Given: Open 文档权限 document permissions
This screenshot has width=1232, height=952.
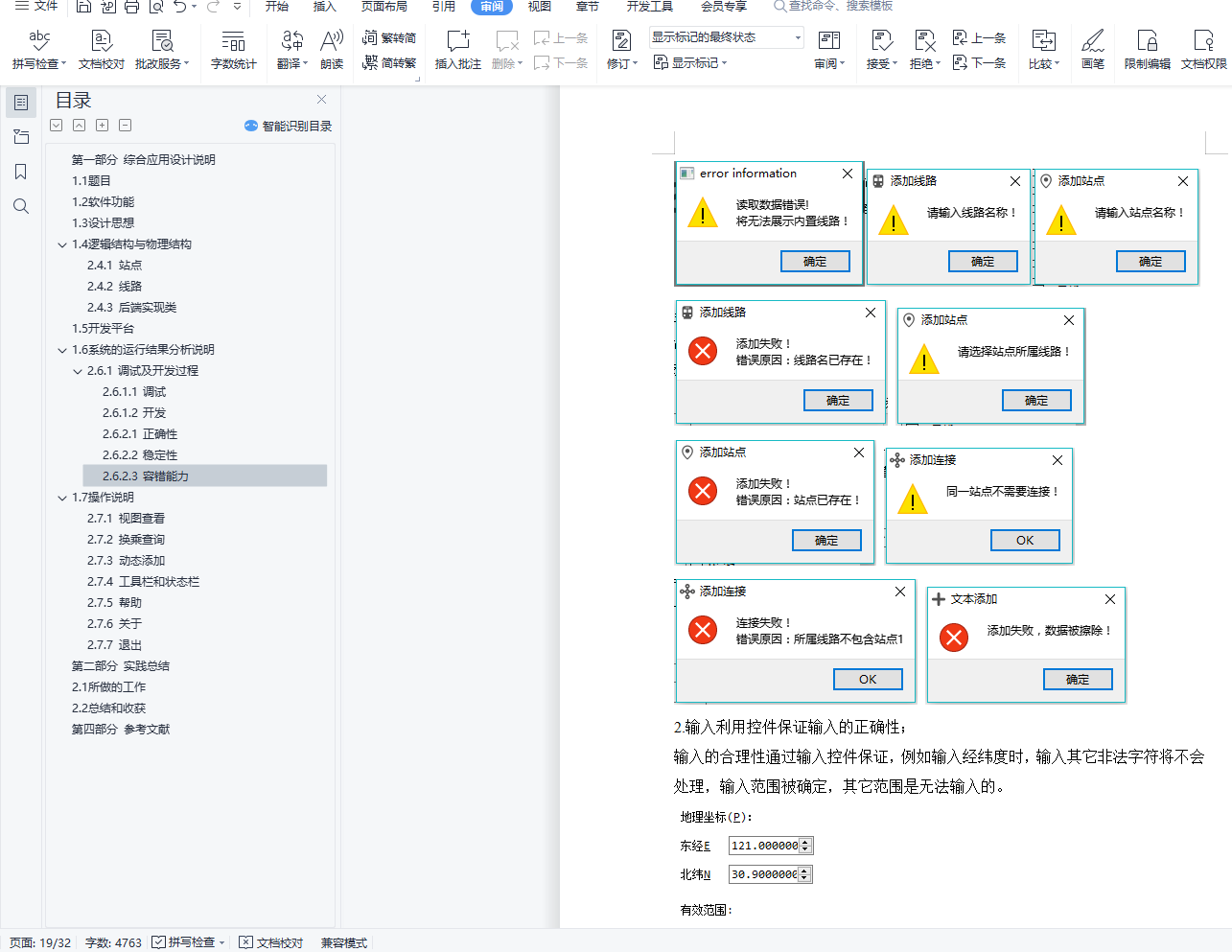Looking at the screenshot, I should [x=1204, y=49].
